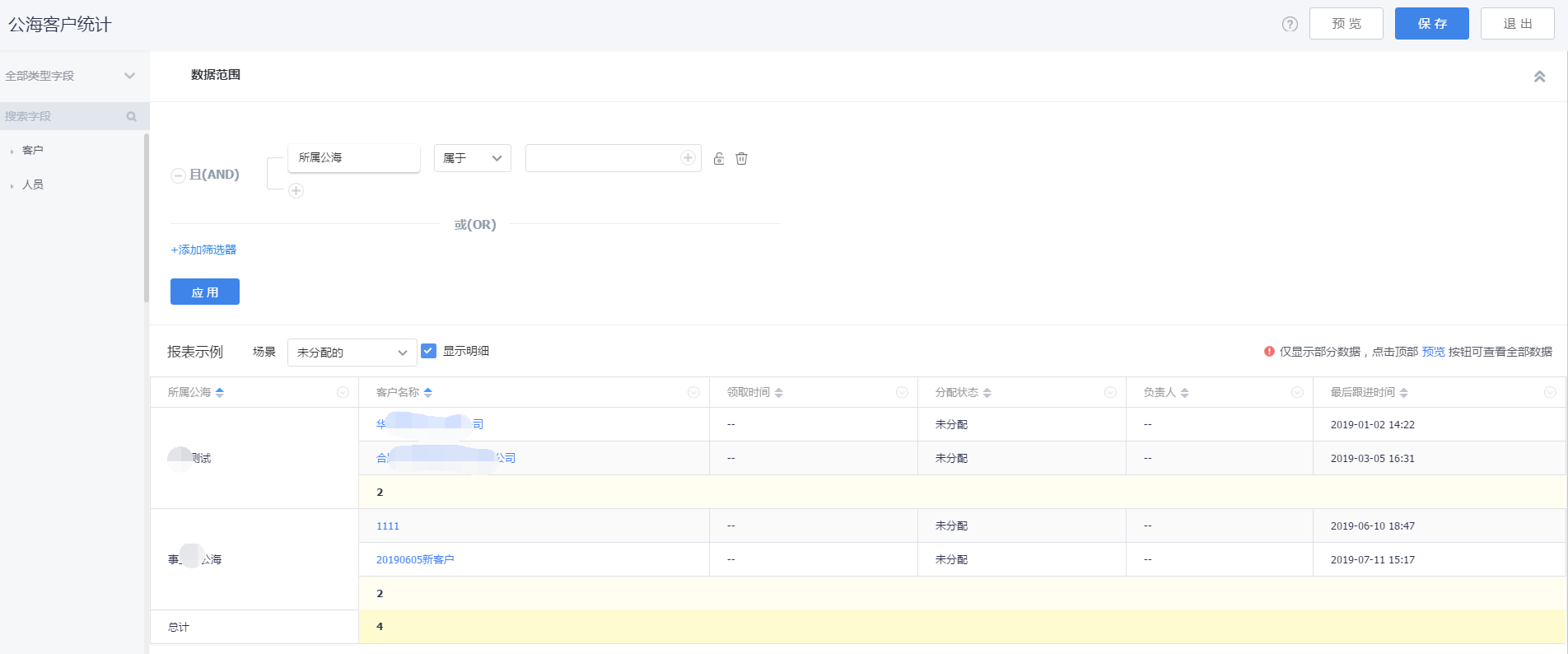Click the 且(AND) group label

(214, 175)
